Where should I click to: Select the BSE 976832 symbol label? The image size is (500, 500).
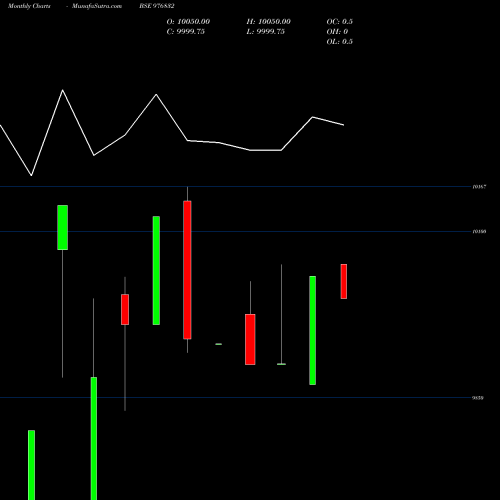(157, 6)
